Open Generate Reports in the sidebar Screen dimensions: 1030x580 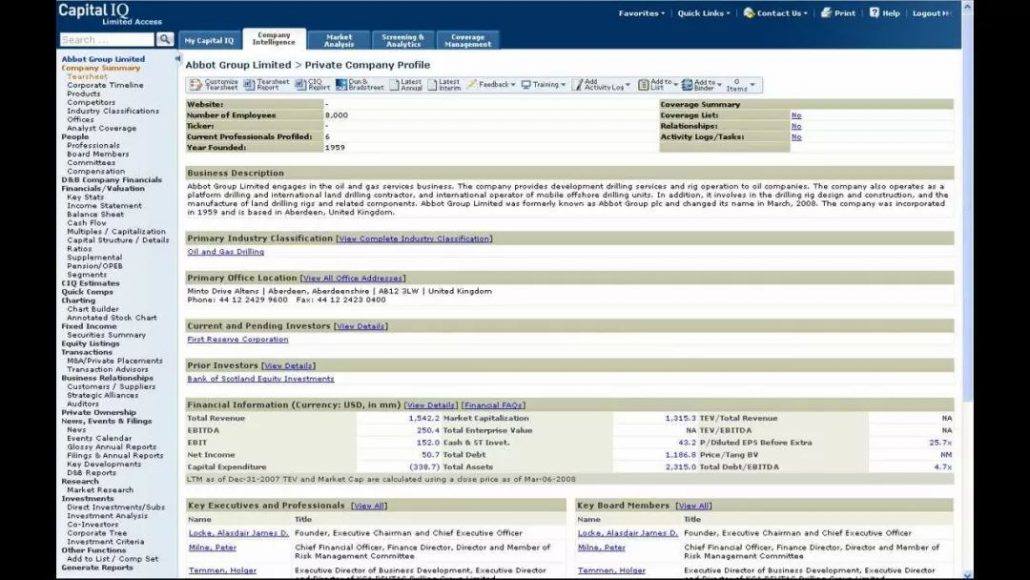[x=97, y=567]
